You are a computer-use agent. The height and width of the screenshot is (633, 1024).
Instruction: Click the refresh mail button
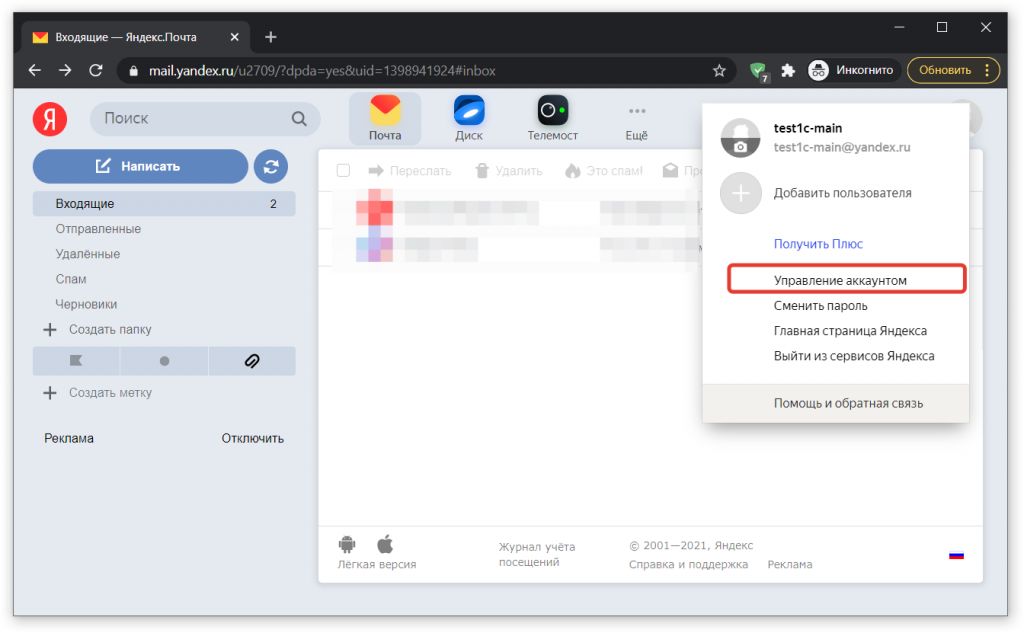click(x=270, y=167)
